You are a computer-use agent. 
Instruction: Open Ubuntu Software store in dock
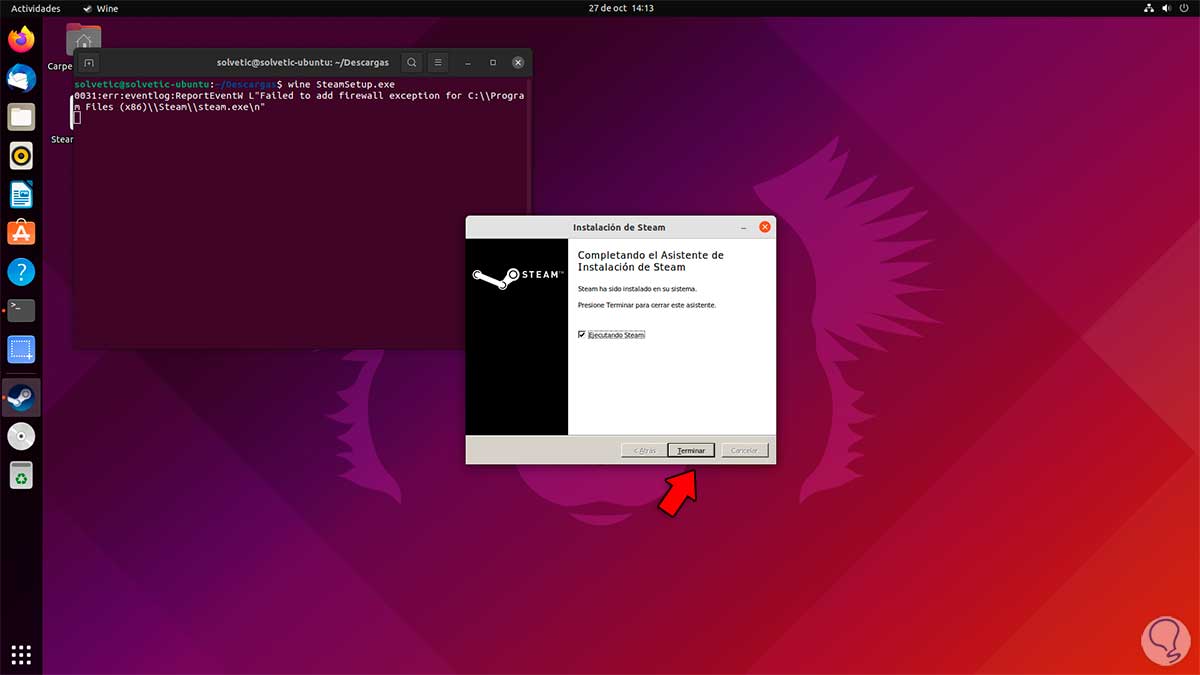pyautogui.click(x=21, y=232)
